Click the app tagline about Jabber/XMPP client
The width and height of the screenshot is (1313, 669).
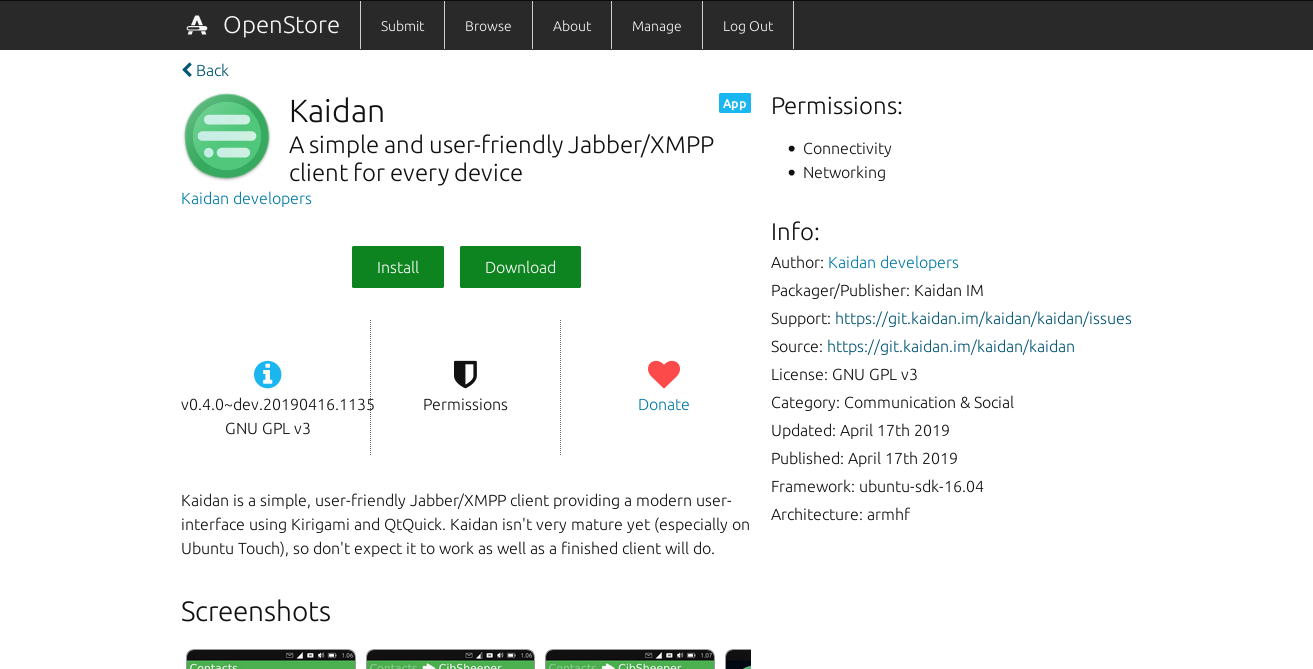(x=502, y=159)
